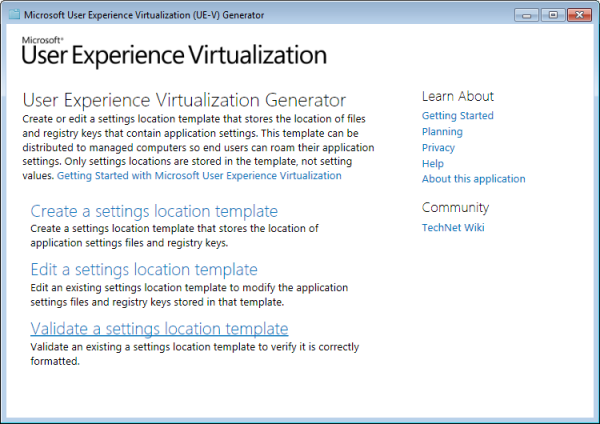Open Create a settings location template
Viewport: 600px width, 424px height.
point(154,211)
